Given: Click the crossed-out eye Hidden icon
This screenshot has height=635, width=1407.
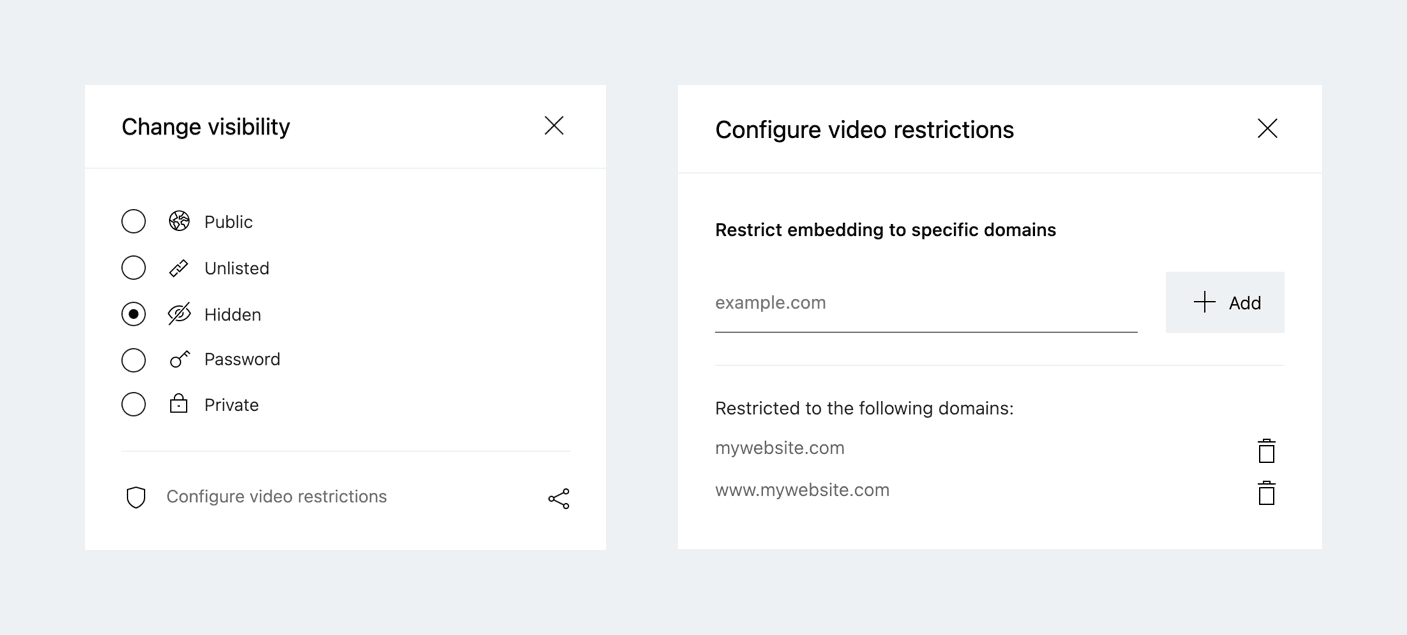Looking at the screenshot, I should pos(179,314).
